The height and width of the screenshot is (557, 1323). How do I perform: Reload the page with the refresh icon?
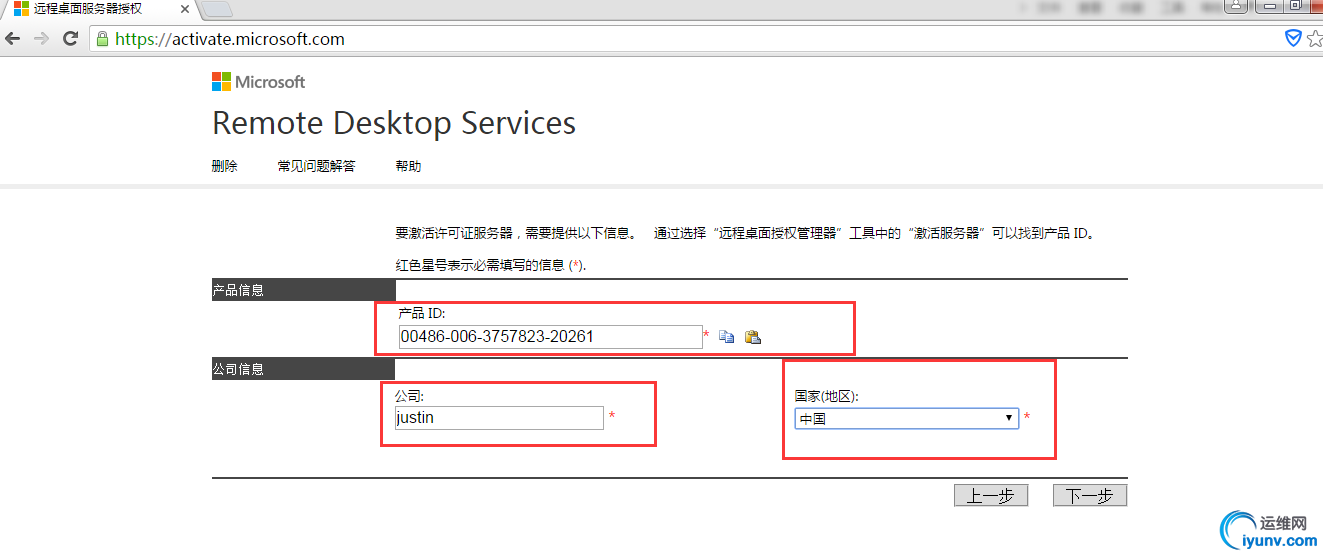point(70,39)
